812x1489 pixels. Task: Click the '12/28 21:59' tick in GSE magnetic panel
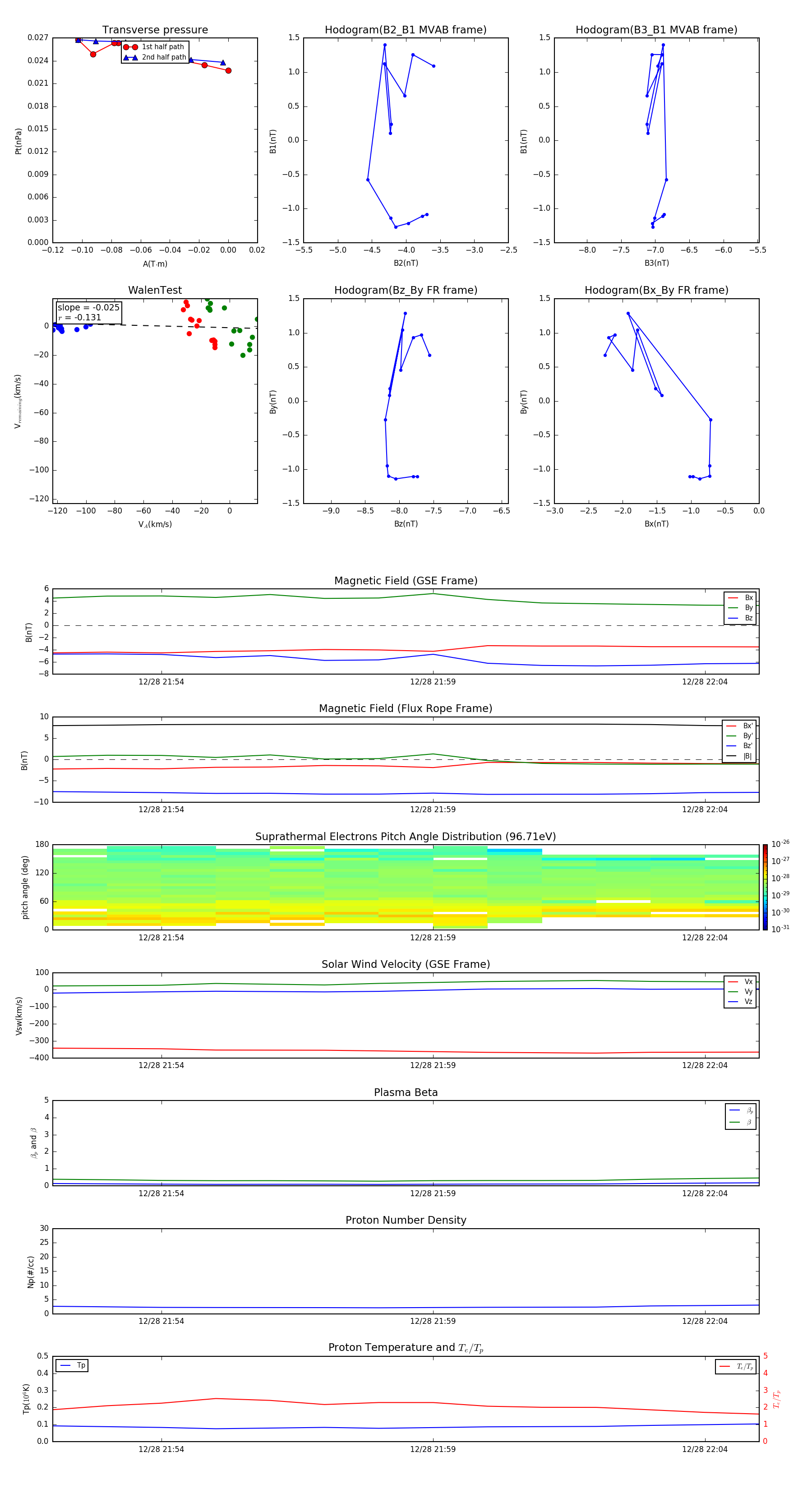(433, 681)
